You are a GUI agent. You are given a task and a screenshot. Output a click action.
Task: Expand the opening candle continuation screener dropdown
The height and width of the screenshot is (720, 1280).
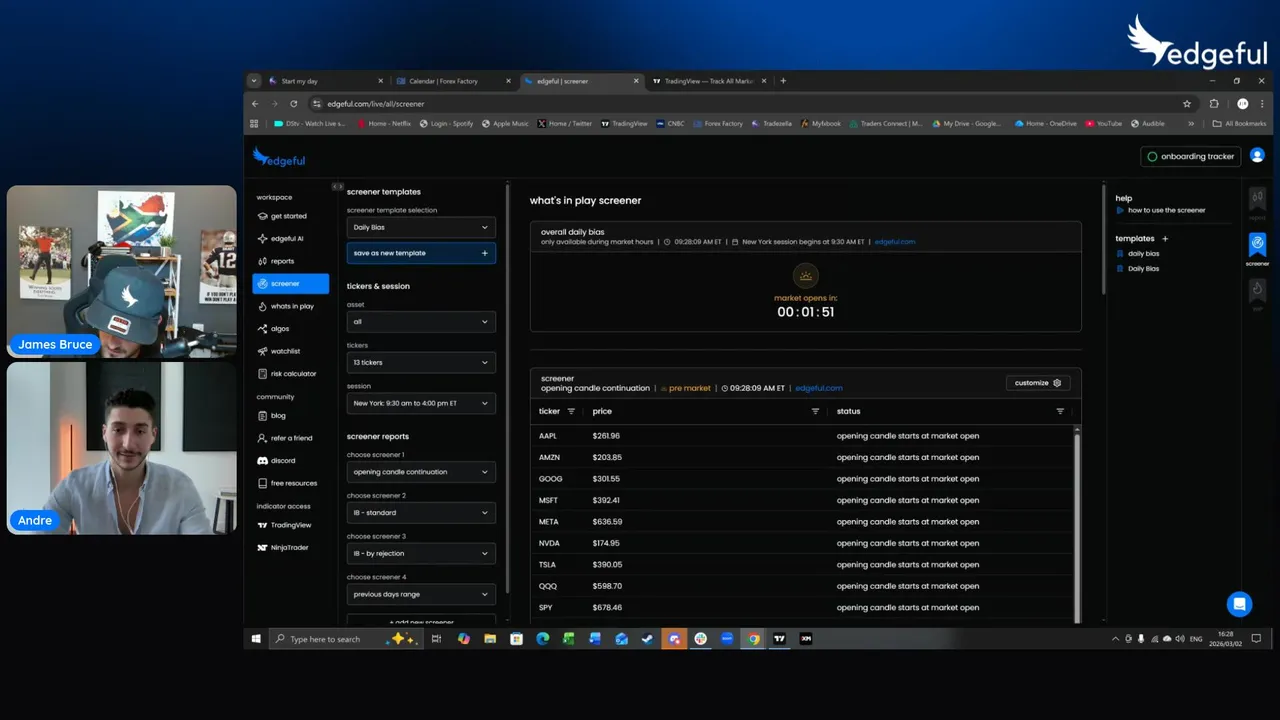click(421, 472)
